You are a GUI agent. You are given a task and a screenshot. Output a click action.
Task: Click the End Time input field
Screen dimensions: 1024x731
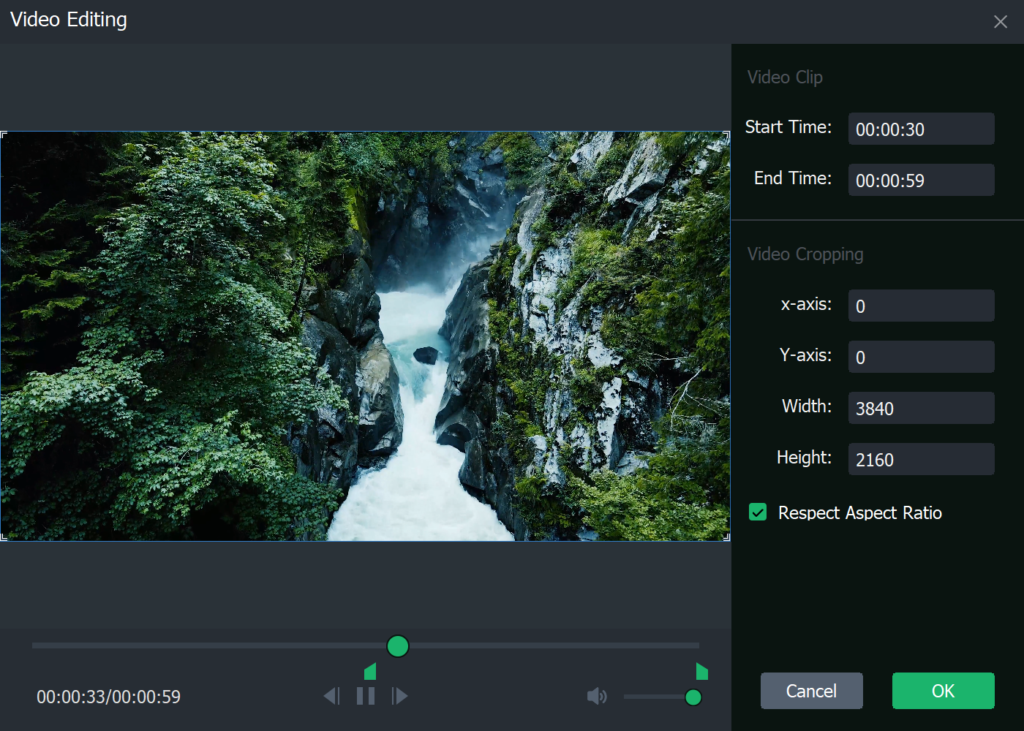921,180
